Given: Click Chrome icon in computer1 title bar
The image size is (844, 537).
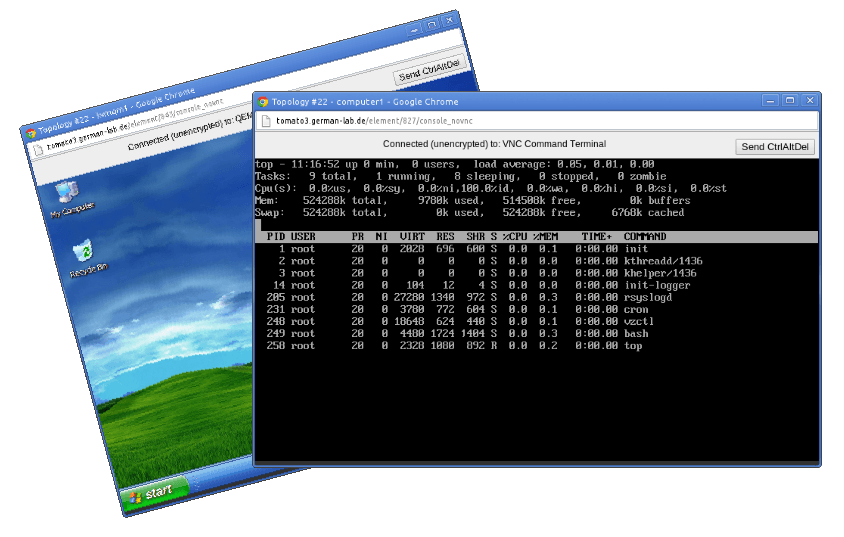Looking at the screenshot, I should click(x=262, y=102).
